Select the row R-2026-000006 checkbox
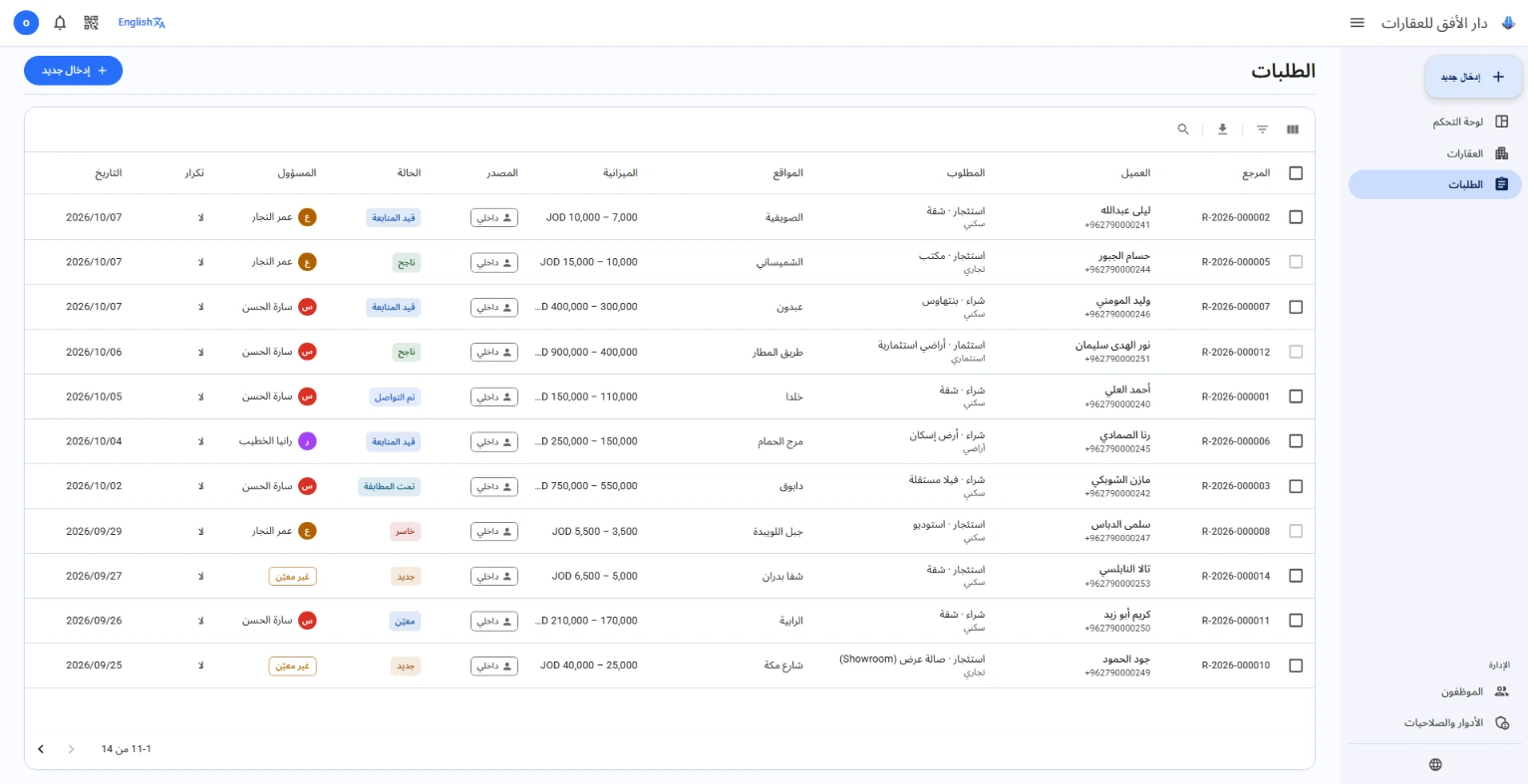This screenshot has height=784, width=1528. point(1296,441)
